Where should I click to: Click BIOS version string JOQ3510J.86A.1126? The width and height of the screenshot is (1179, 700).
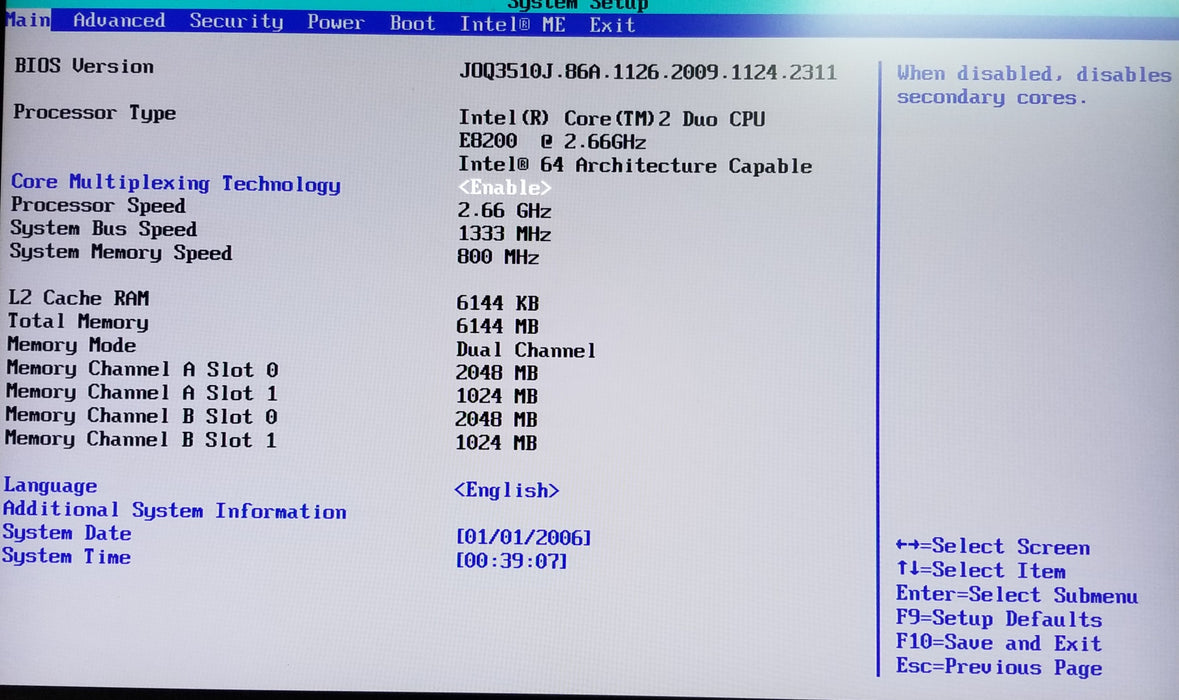pyautogui.click(x=647, y=72)
